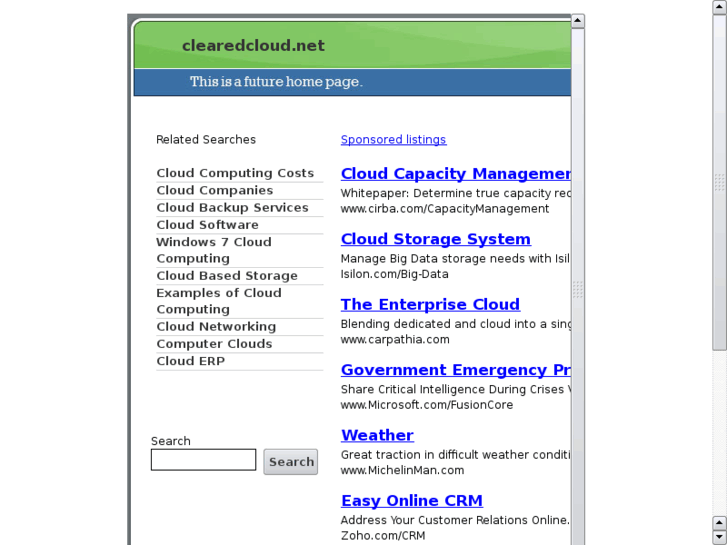Click 'Whitepaper: Determine true capacity' description

coord(456,193)
